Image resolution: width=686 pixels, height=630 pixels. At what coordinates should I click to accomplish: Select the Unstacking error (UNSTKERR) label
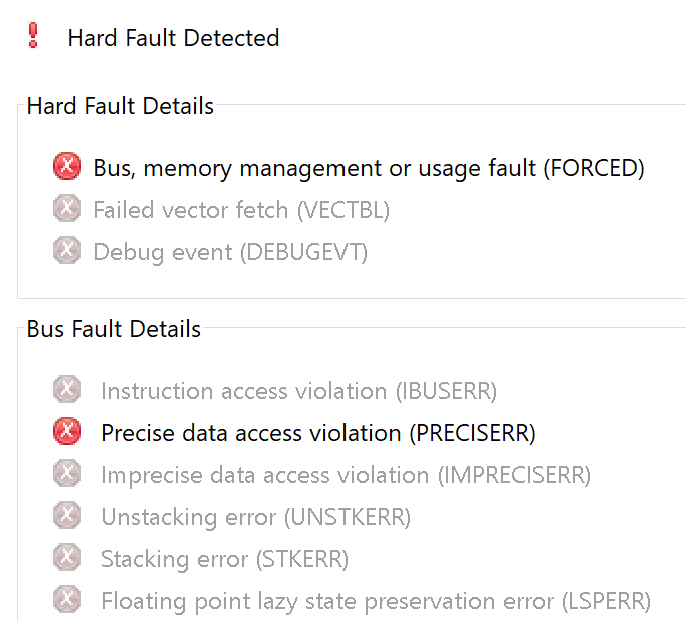click(256, 518)
